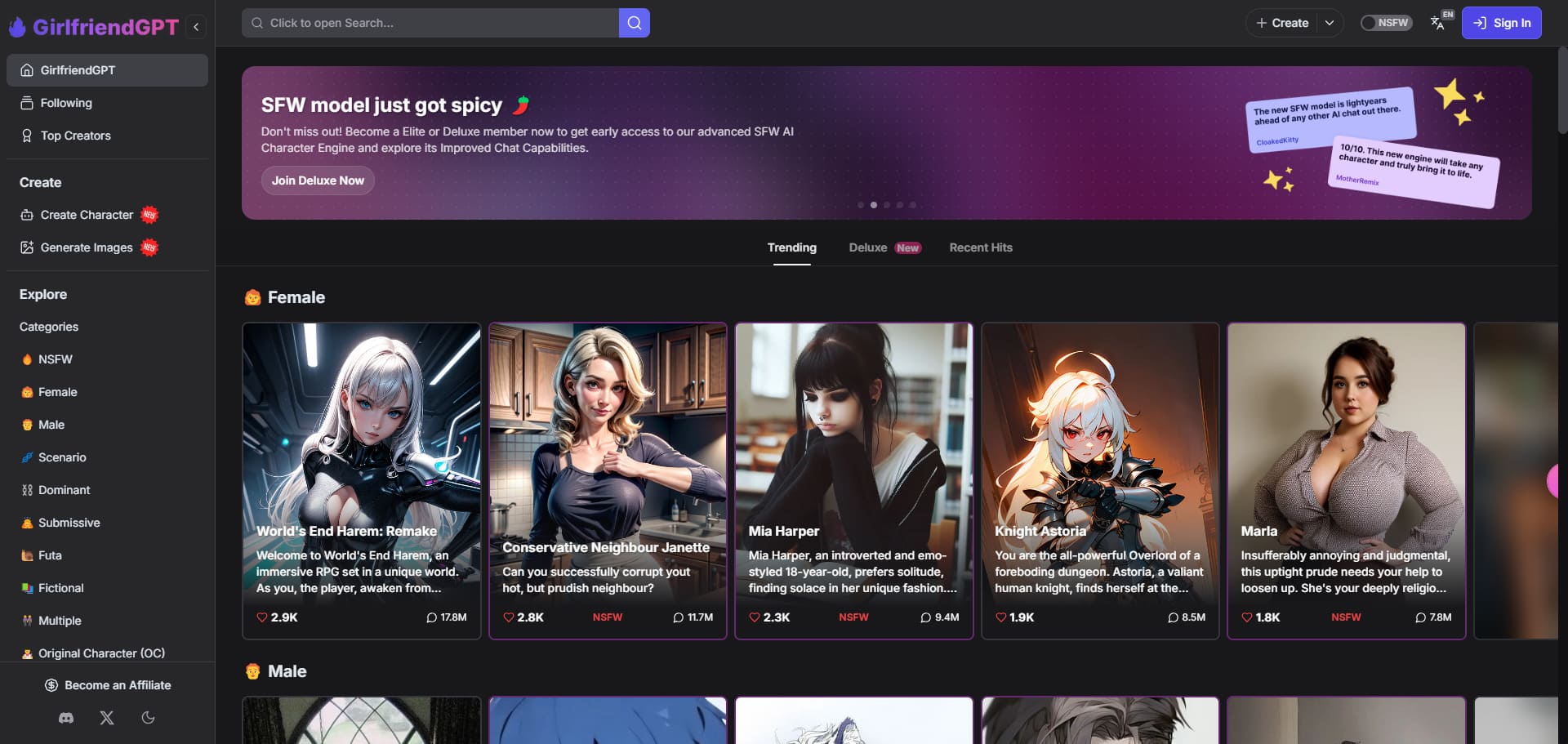Image resolution: width=1568 pixels, height=744 pixels.
Task: Toggle dark mode with moon icon
Action: 148,718
